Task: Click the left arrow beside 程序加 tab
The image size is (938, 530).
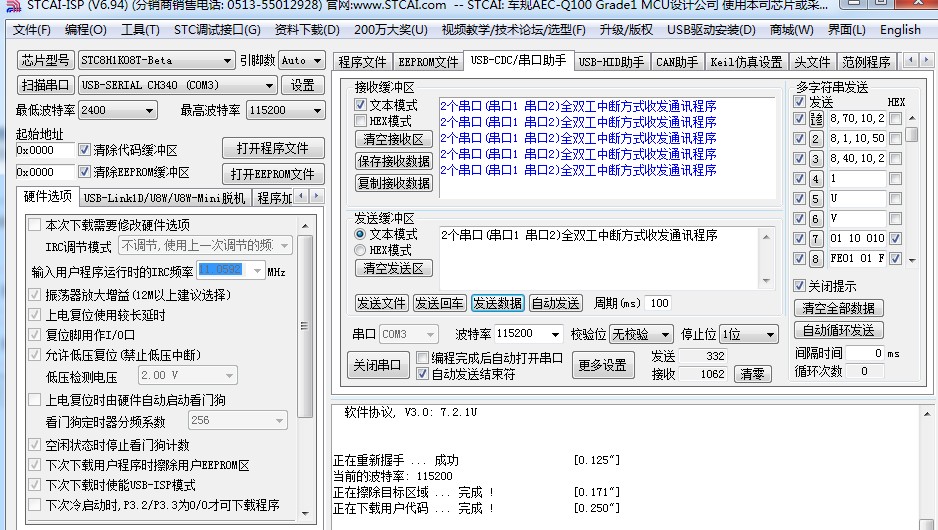Action: coord(302,196)
